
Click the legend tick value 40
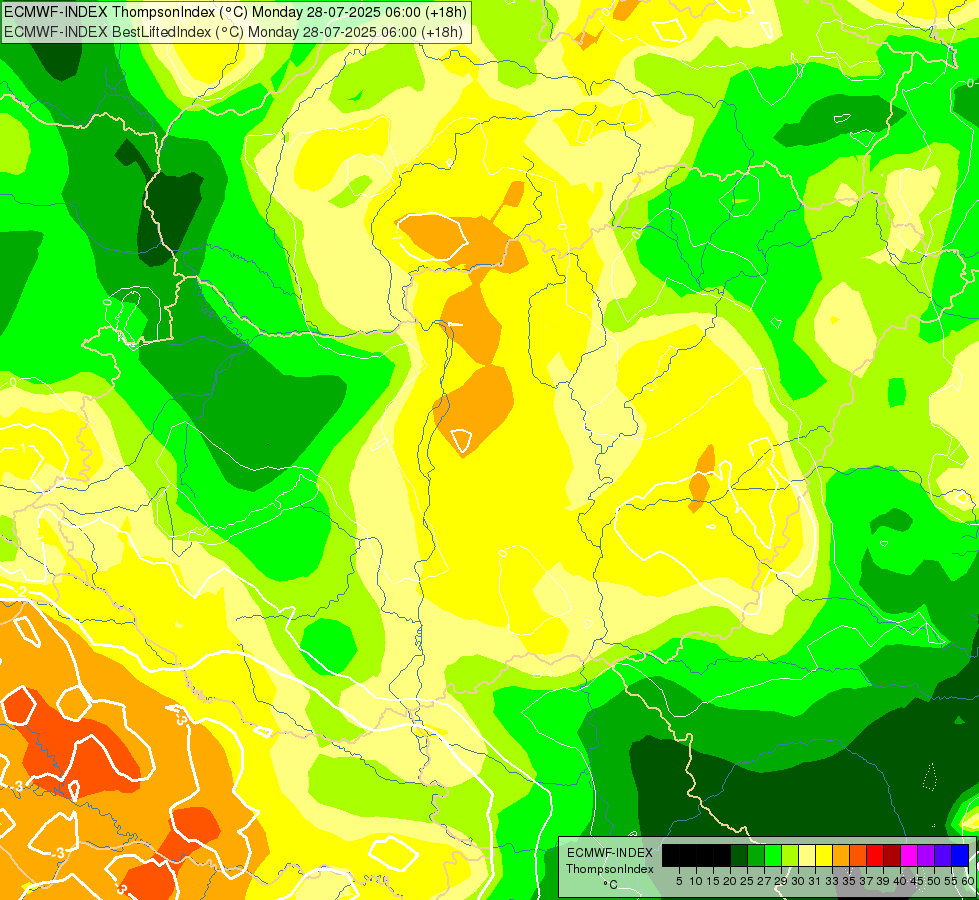(x=900, y=881)
